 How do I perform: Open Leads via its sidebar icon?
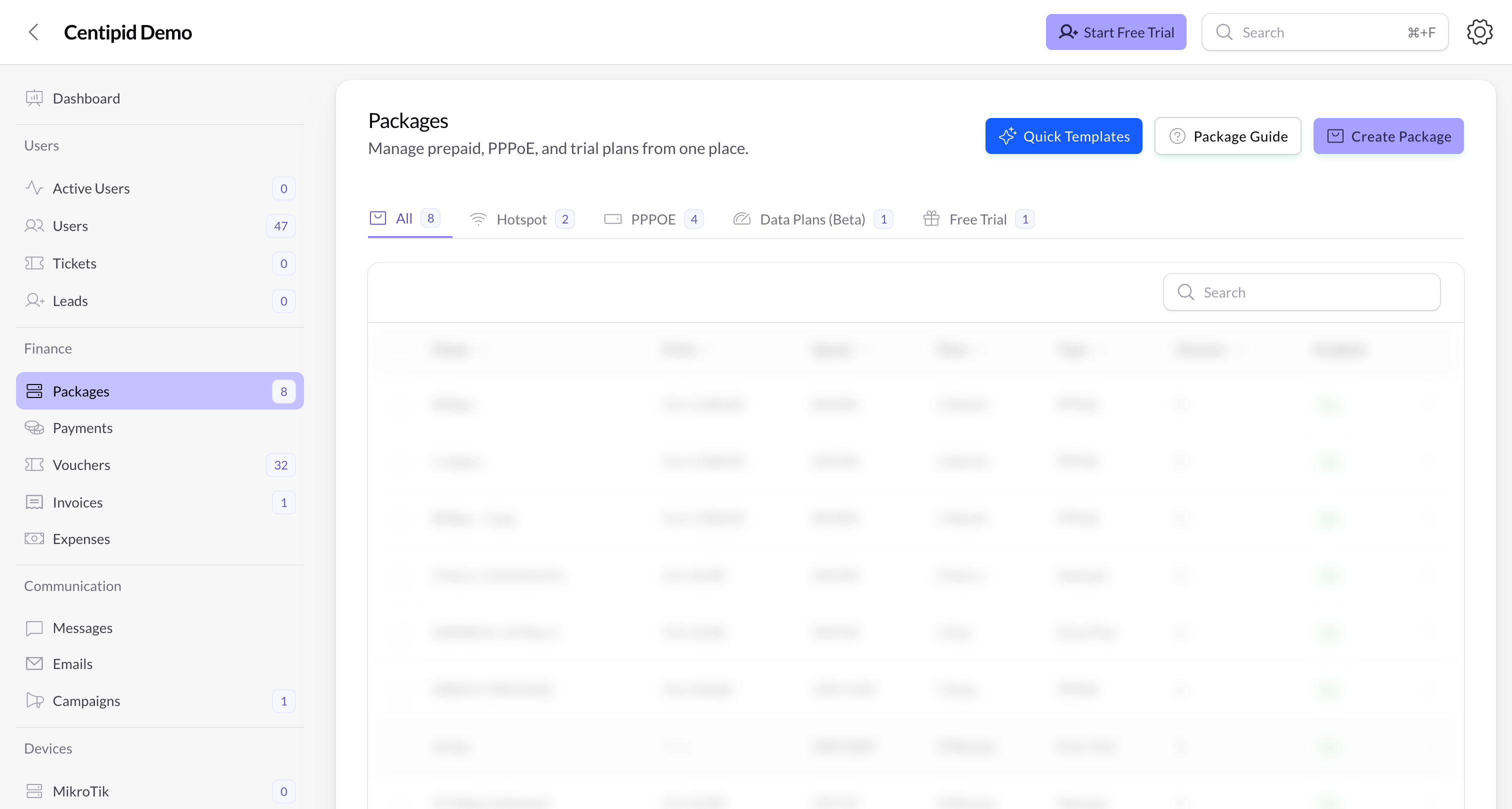(33, 300)
